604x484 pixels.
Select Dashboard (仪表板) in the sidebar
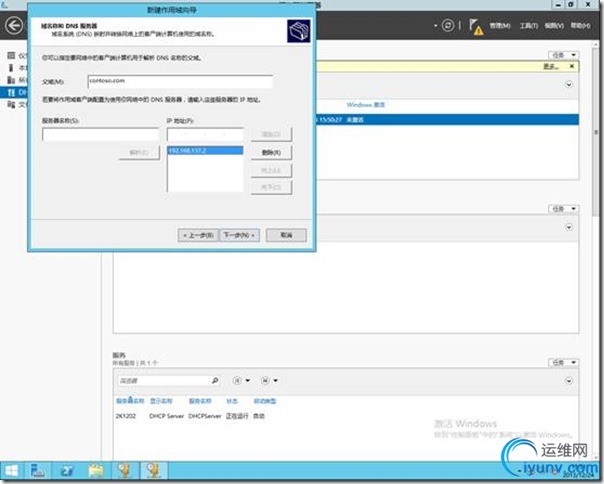[17, 56]
